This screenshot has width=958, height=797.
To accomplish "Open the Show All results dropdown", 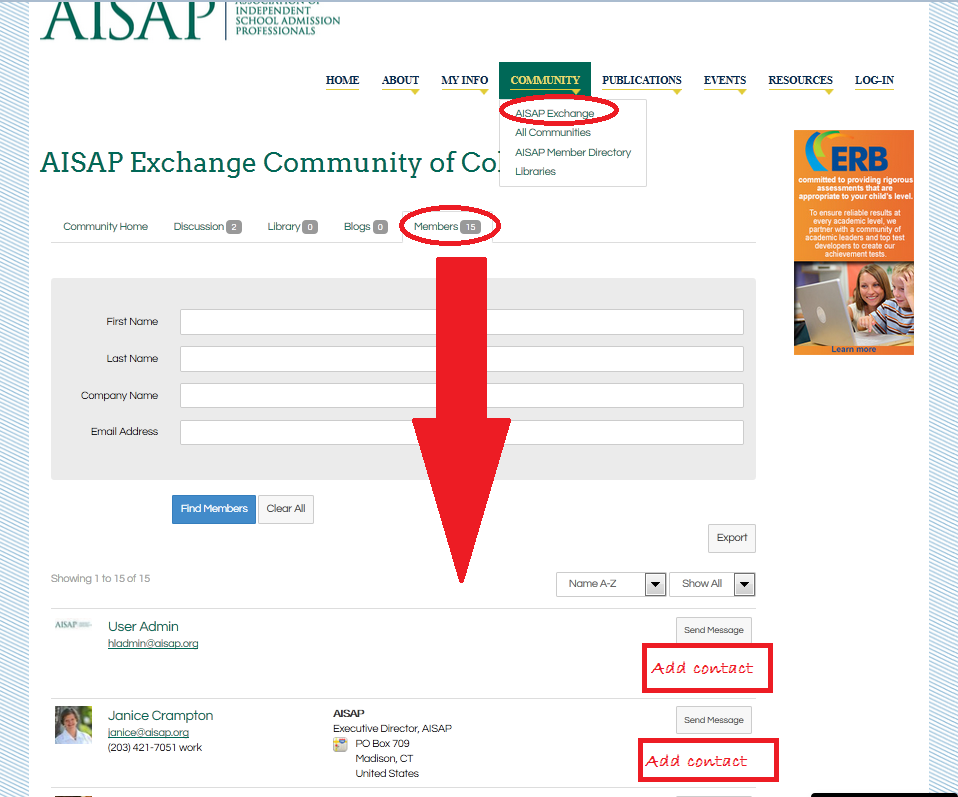I will click(743, 584).
